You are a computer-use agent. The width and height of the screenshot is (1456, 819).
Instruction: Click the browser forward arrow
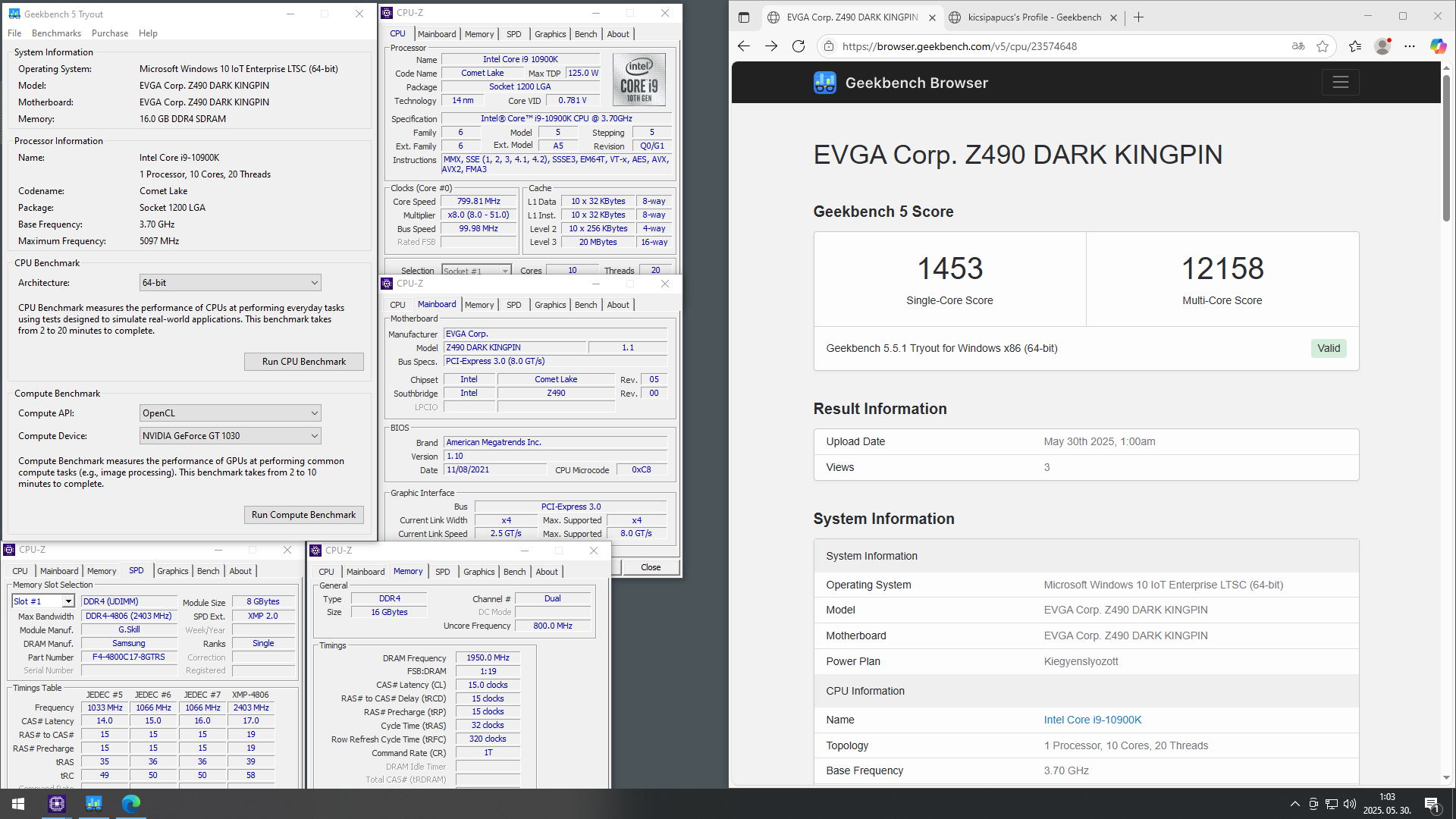click(770, 46)
